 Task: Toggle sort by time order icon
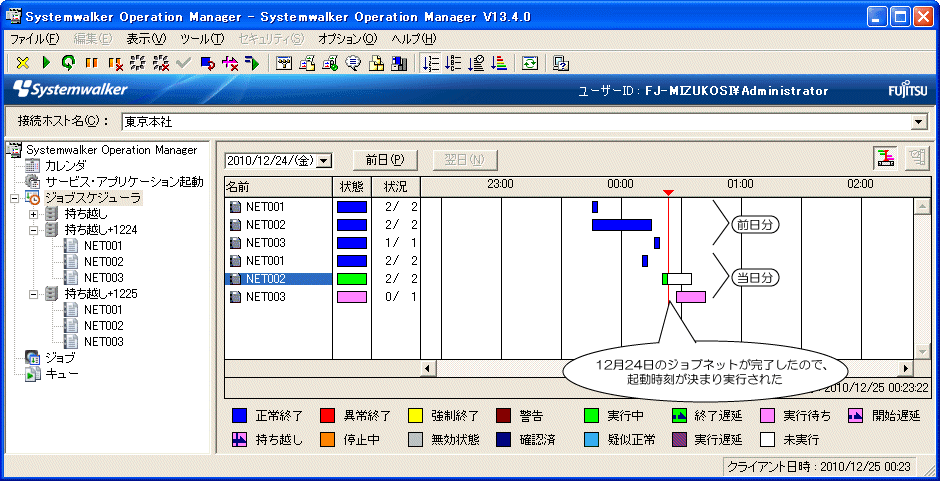pos(476,63)
